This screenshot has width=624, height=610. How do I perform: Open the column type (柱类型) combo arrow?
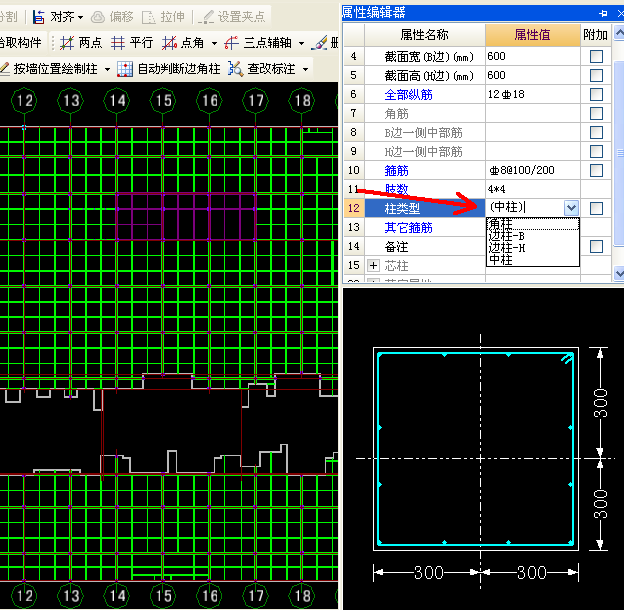click(x=571, y=208)
